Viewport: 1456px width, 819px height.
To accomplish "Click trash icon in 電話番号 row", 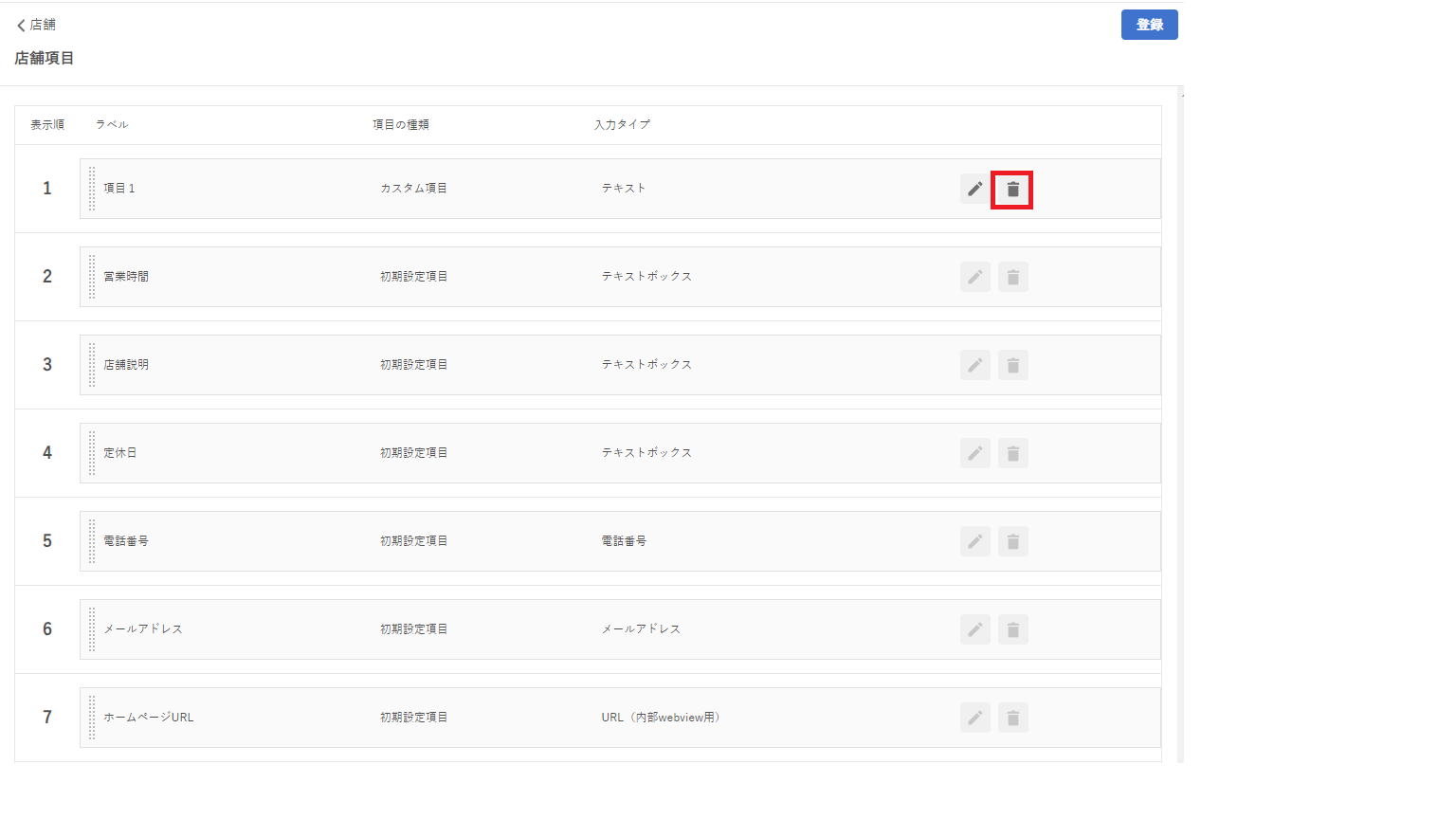I will coord(1012,541).
